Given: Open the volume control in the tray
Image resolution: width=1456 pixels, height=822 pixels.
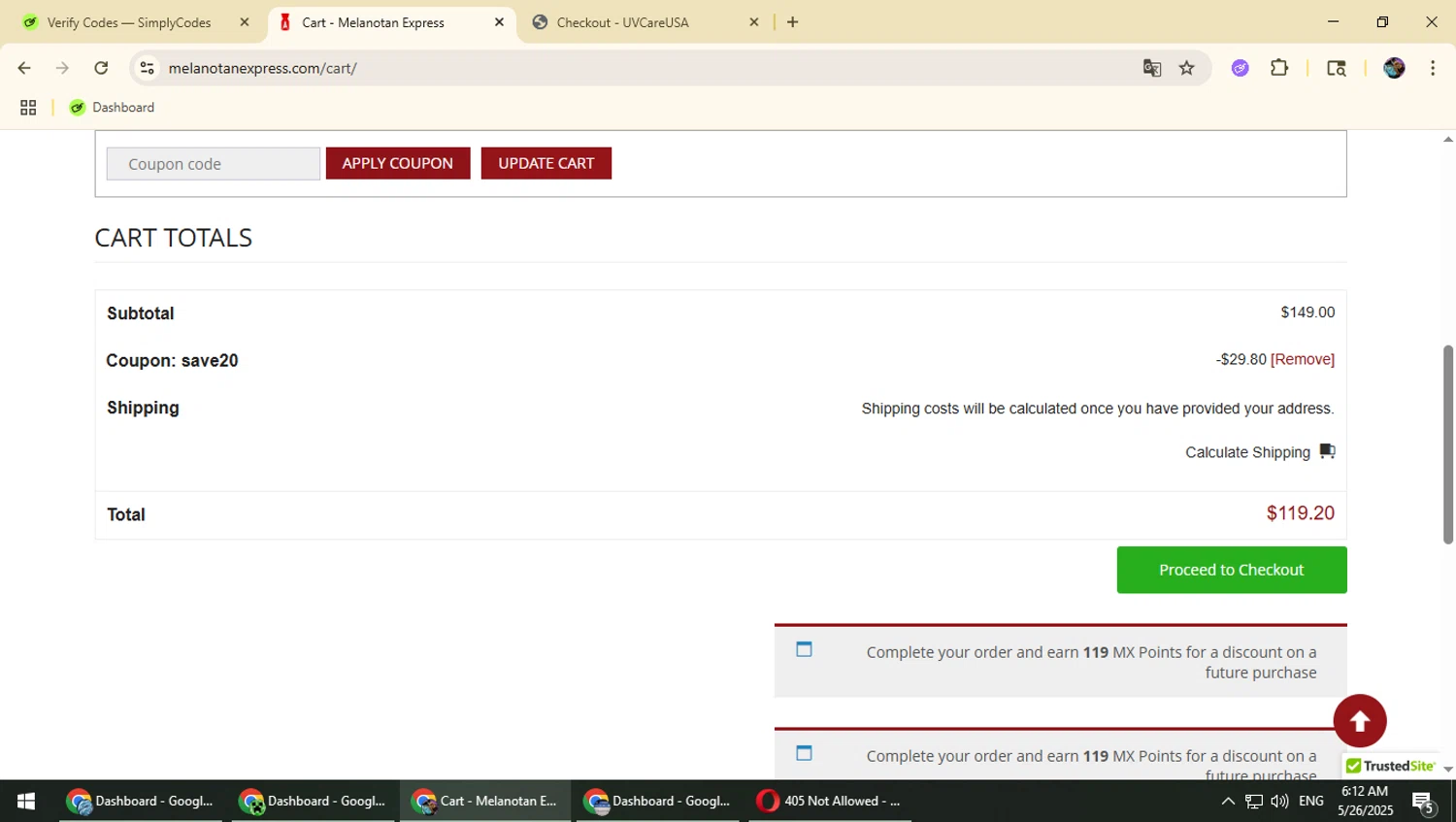Looking at the screenshot, I should tap(1279, 801).
